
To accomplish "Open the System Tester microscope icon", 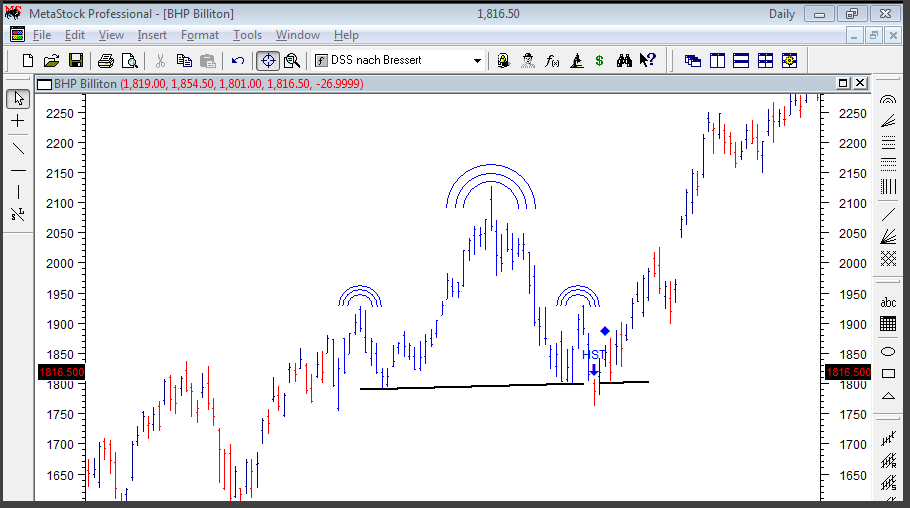I will pos(576,60).
